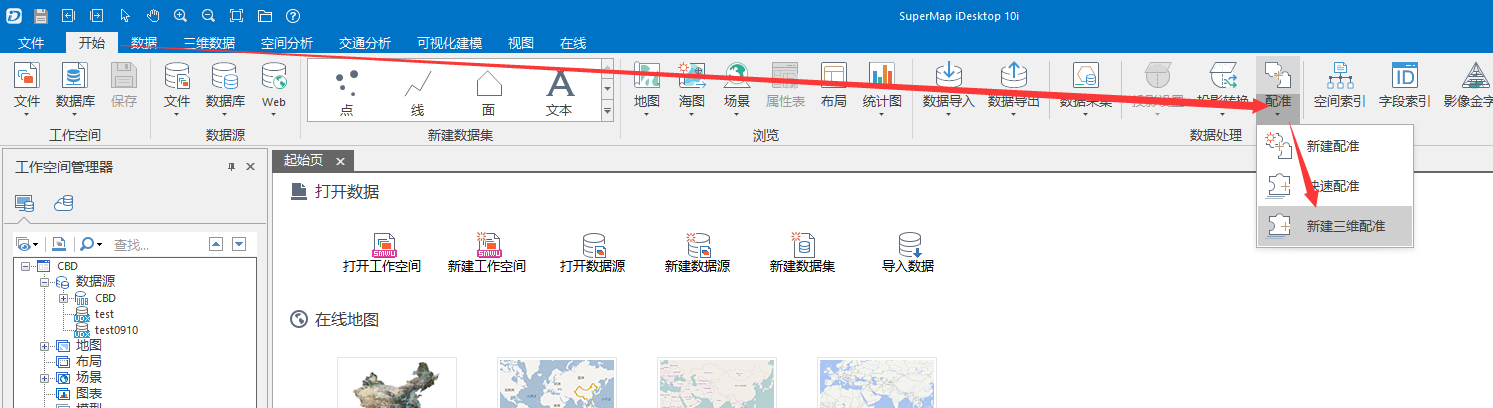Select test0910 datasource in tree

pyautogui.click(x=106, y=330)
